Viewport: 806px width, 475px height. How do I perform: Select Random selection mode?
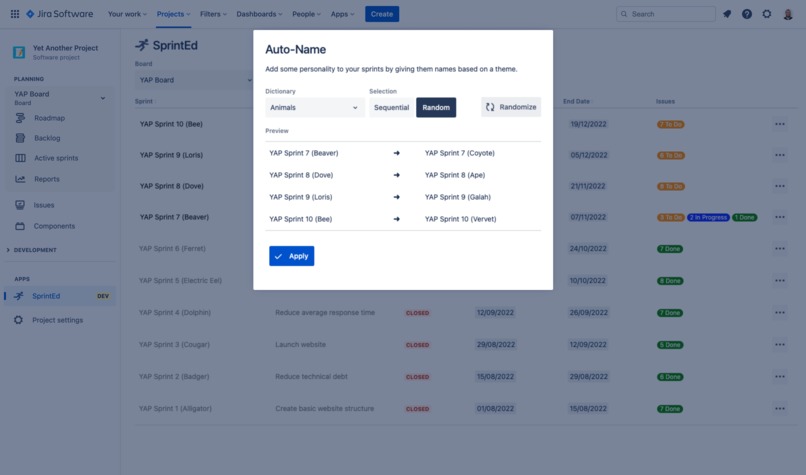(436, 107)
